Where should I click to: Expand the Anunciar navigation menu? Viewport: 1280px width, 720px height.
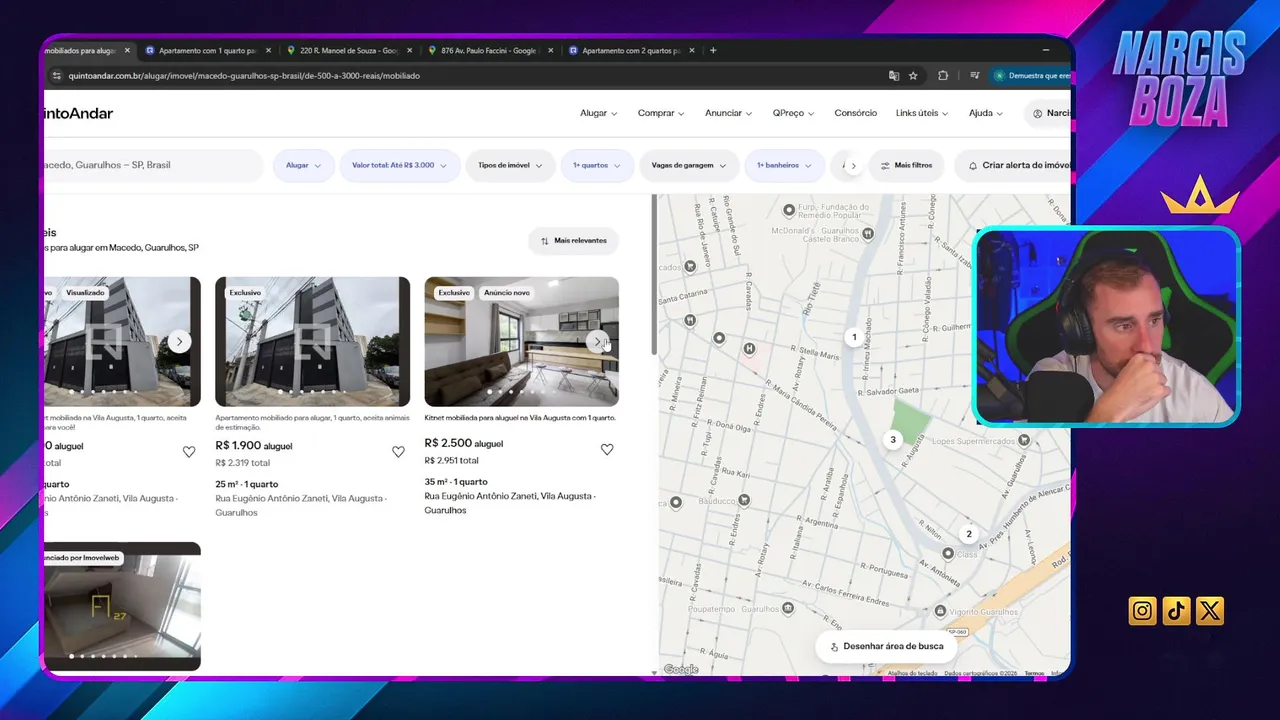click(728, 113)
